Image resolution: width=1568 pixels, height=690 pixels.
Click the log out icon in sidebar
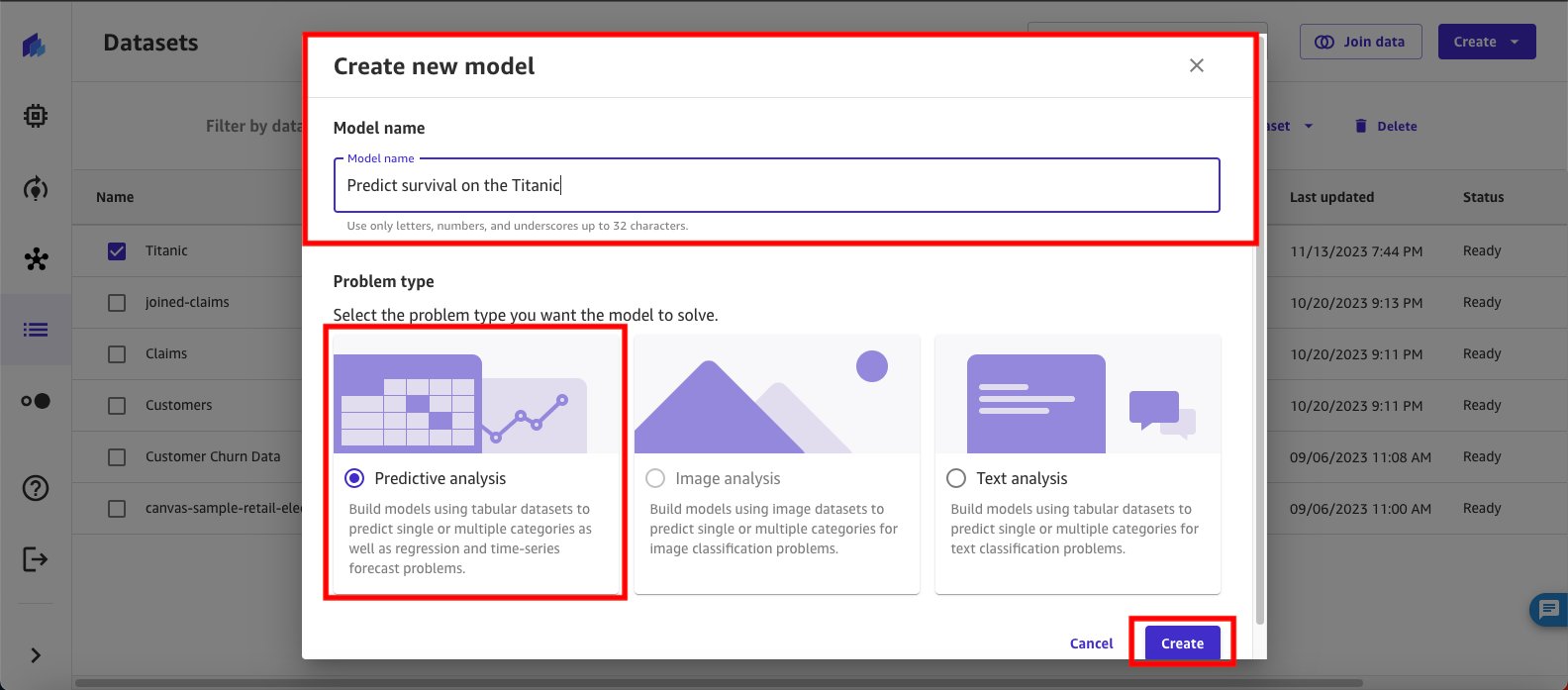pyautogui.click(x=36, y=559)
